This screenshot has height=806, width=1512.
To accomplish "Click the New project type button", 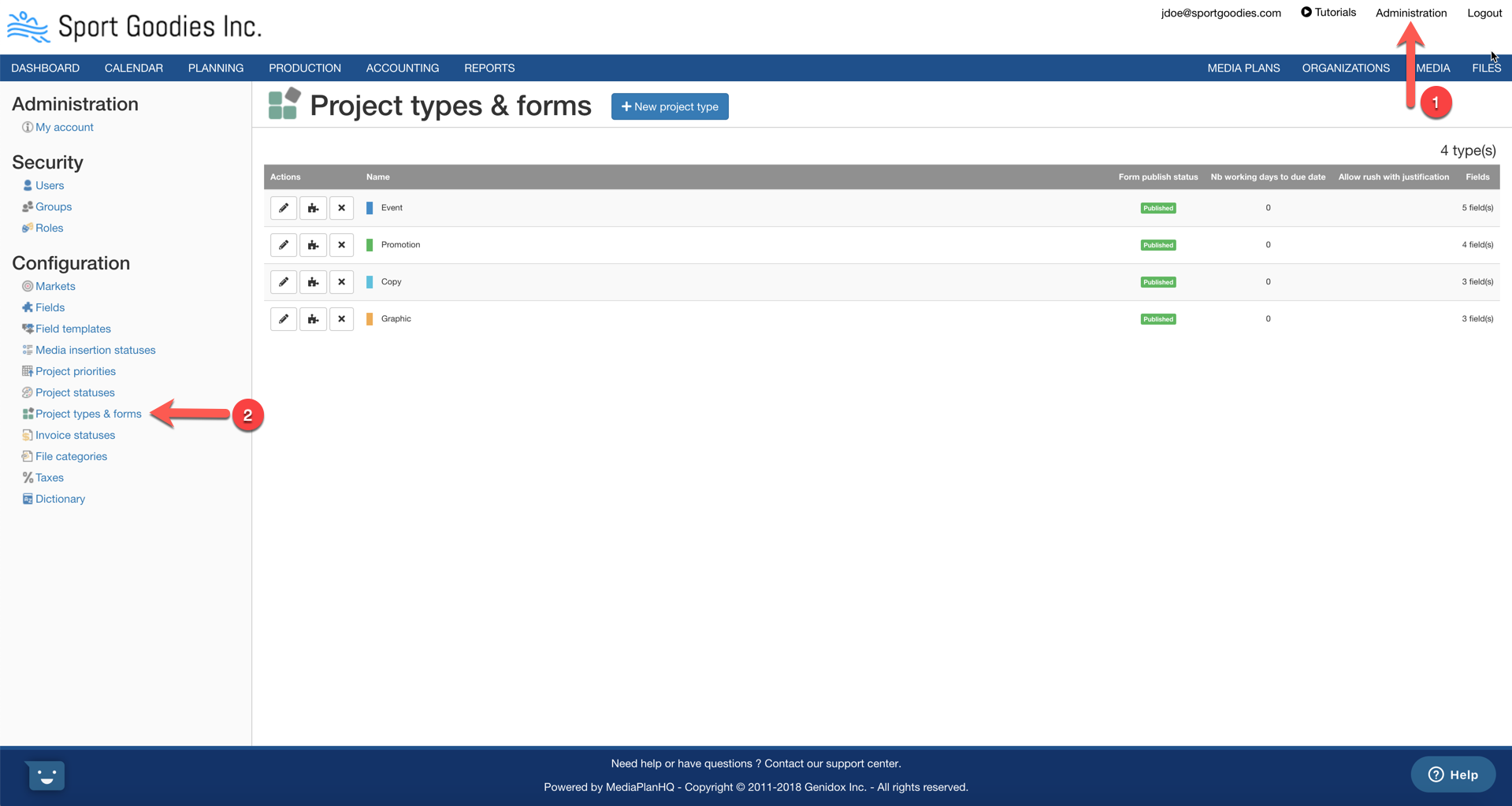I will coord(669,106).
